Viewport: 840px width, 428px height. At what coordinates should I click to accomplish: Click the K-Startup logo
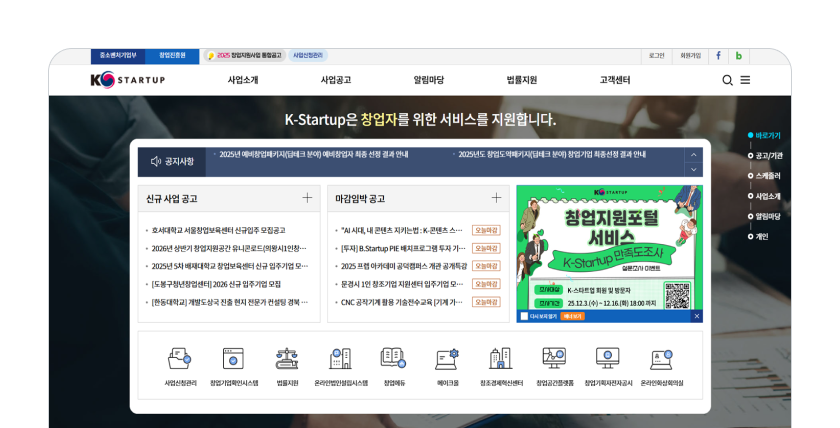128,80
